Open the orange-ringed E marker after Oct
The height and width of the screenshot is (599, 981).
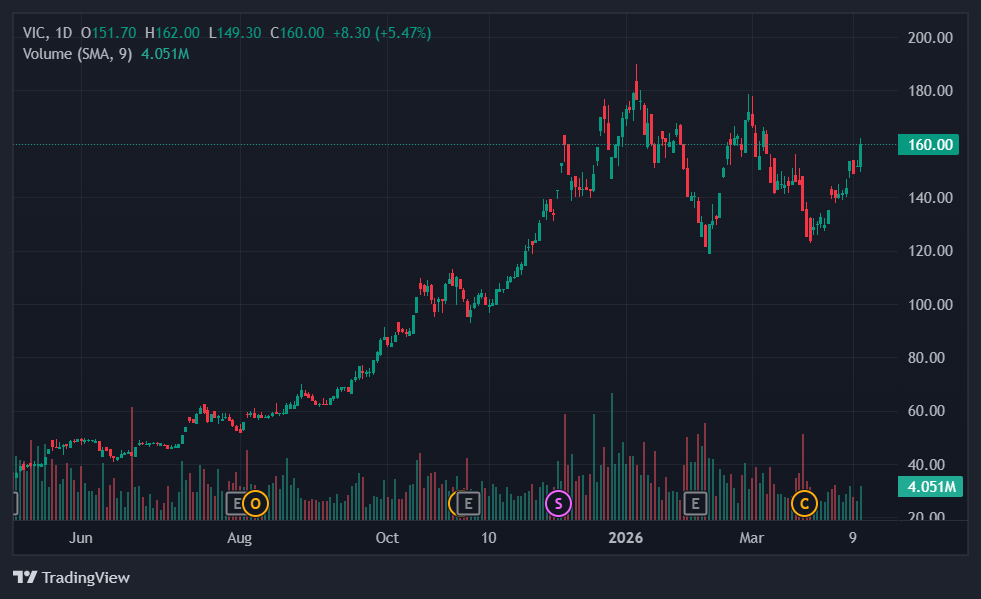466,503
